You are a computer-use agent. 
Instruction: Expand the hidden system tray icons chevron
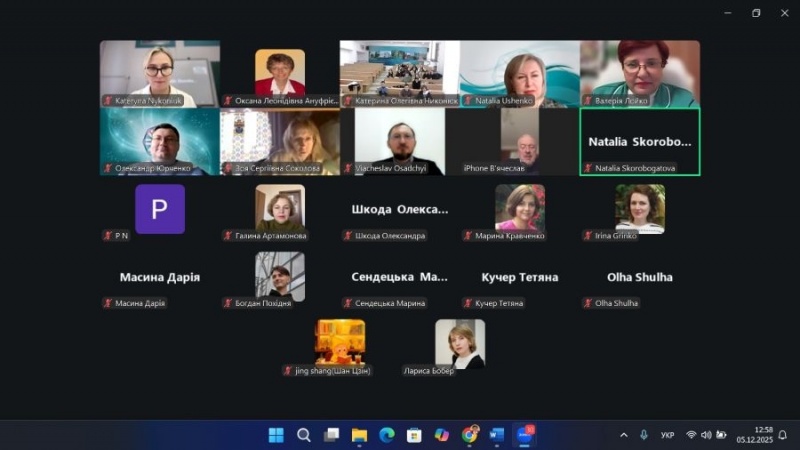624,435
